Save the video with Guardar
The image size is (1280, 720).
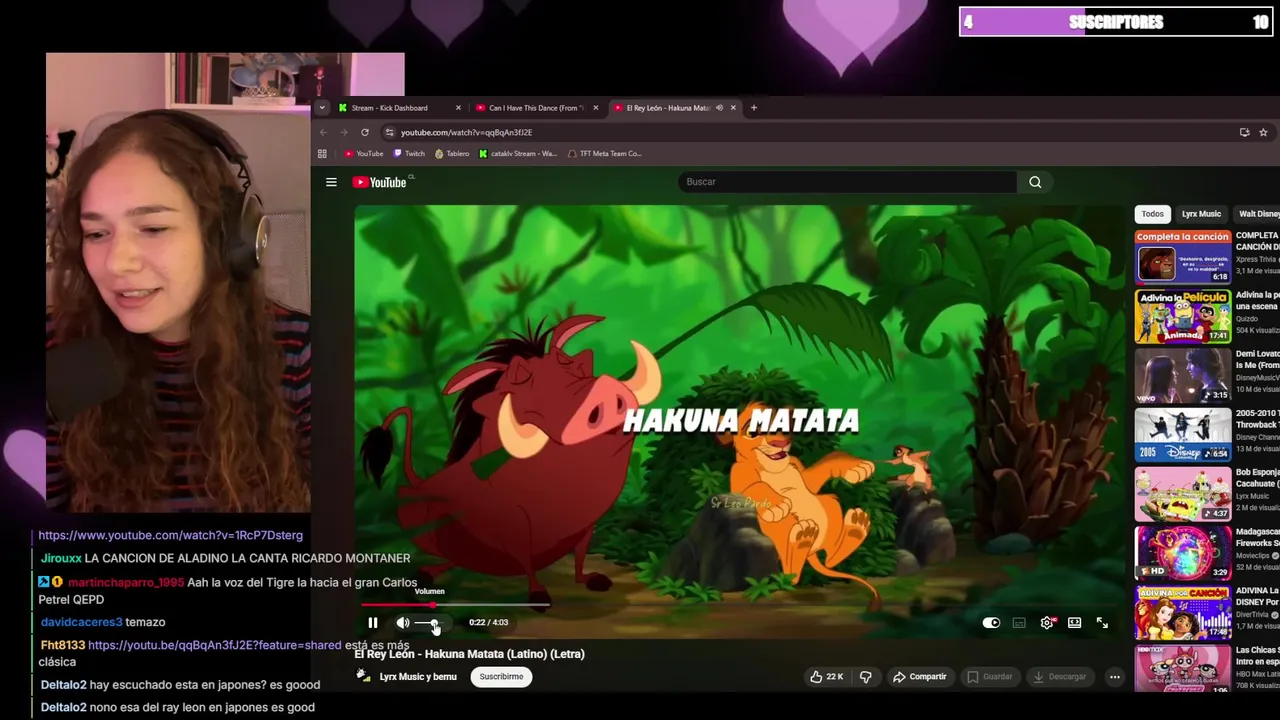coord(989,676)
